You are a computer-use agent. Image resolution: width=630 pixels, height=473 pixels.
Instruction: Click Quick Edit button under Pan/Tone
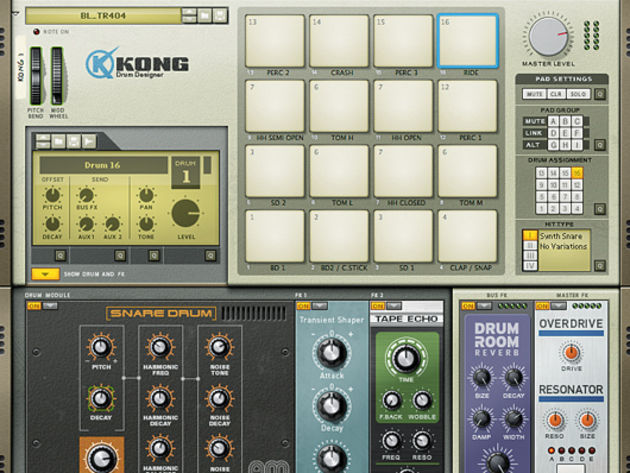(x=154, y=256)
